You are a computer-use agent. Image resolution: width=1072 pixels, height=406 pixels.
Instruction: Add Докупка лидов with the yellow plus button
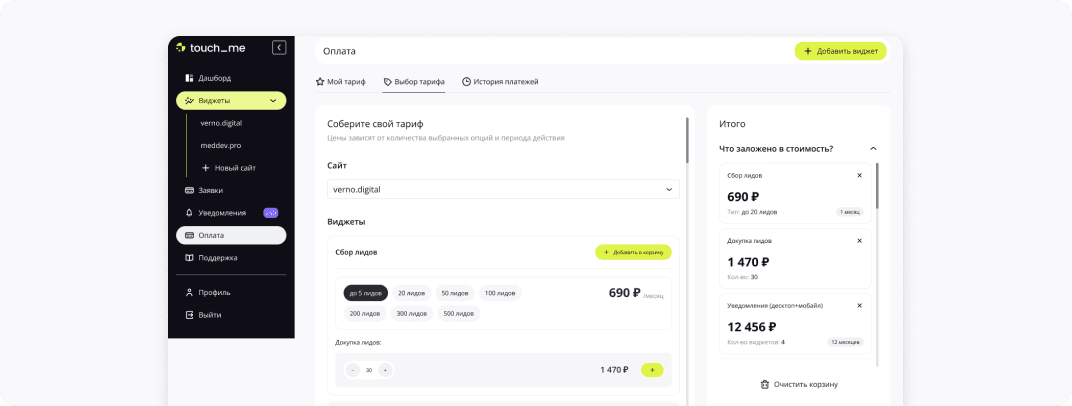(x=652, y=370)
